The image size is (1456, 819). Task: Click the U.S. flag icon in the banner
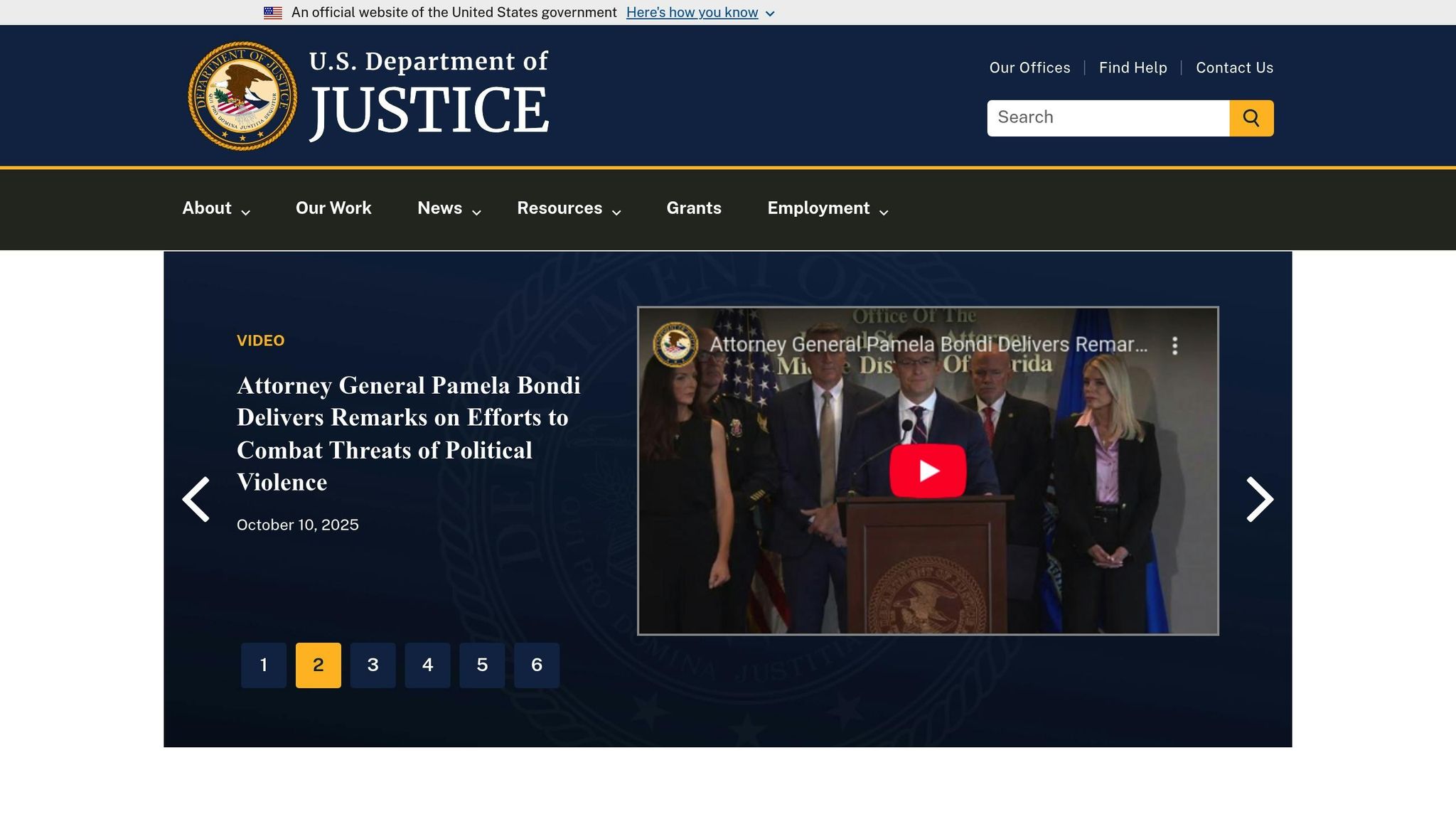[x=272, y=12]
